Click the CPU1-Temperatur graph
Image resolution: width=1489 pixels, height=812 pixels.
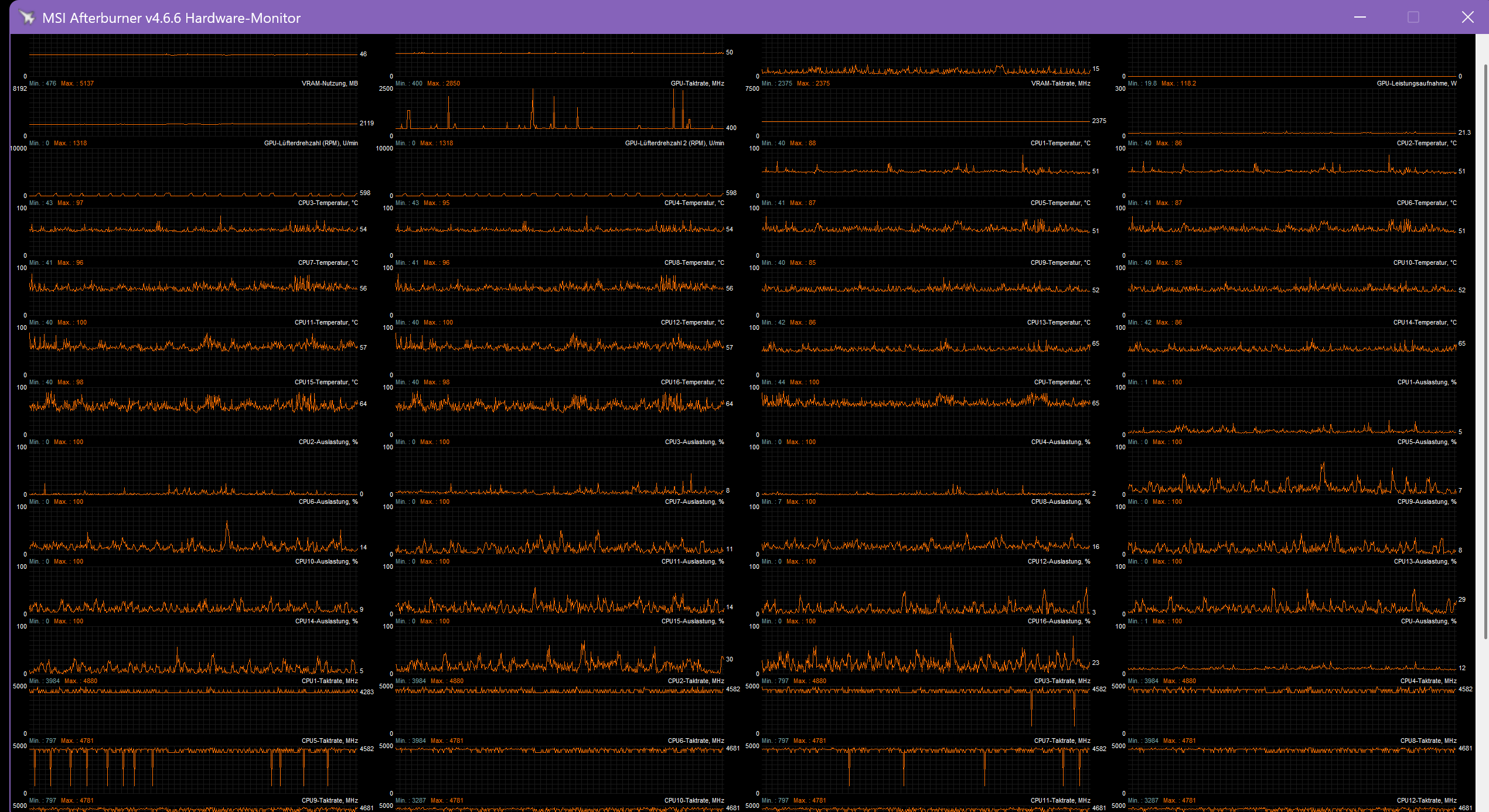tap(926, 173)
